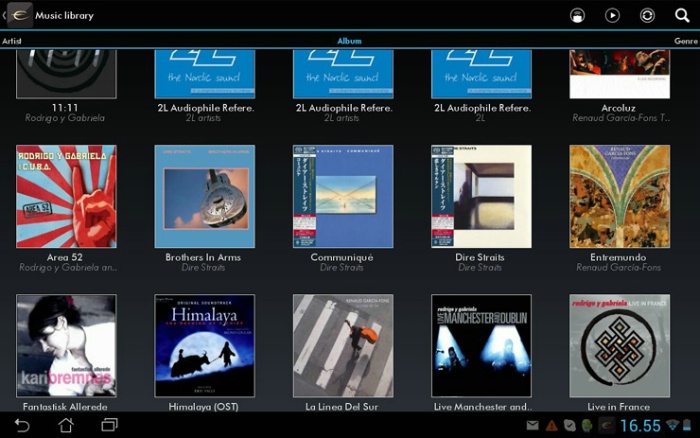Open the mail notification icon
Image resolution: width=700 pixels, height=438 pixels.
[533, 425]
